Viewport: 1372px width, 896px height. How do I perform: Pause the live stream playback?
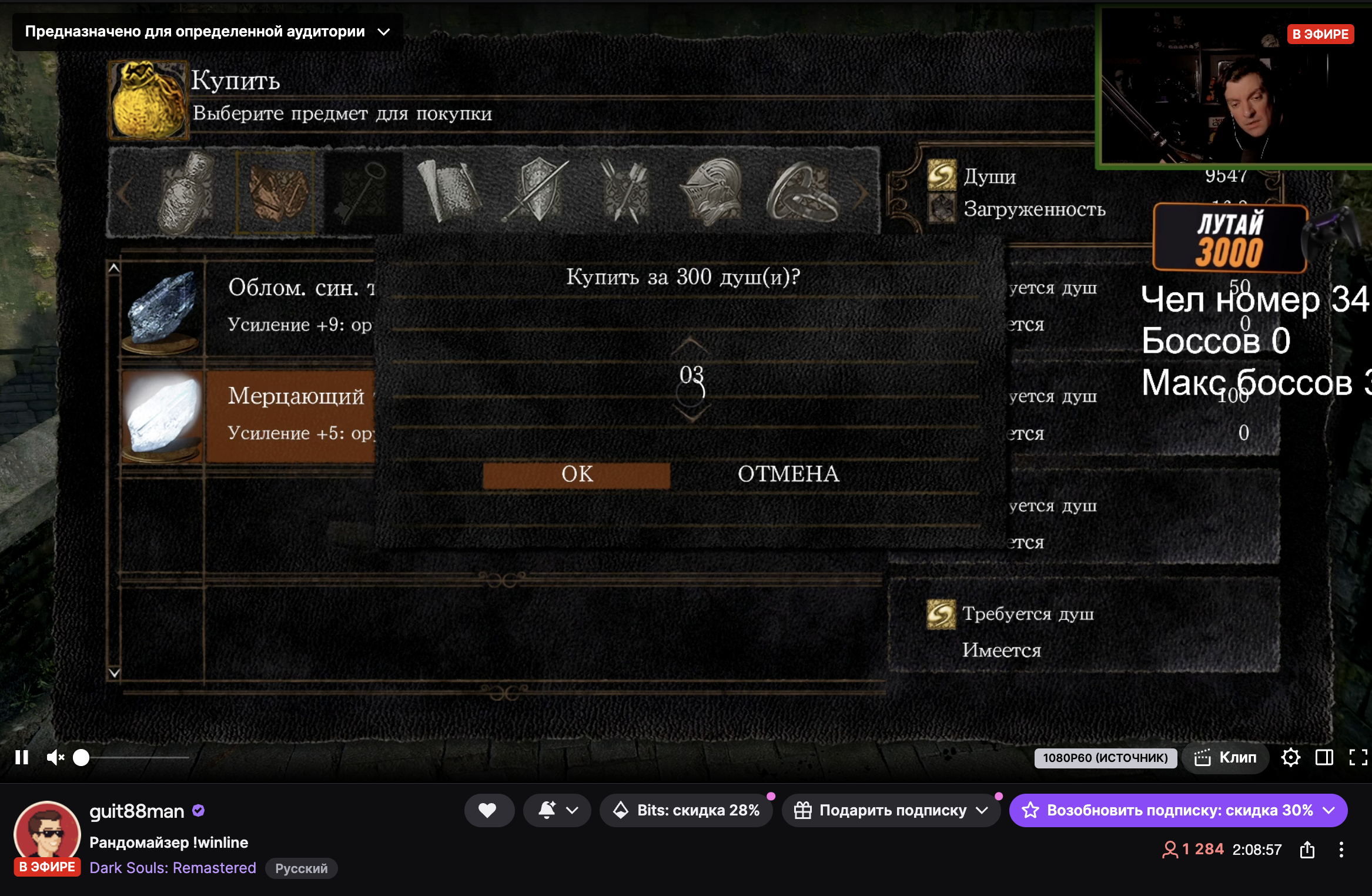pyautogui.click(x=22, y=757)
